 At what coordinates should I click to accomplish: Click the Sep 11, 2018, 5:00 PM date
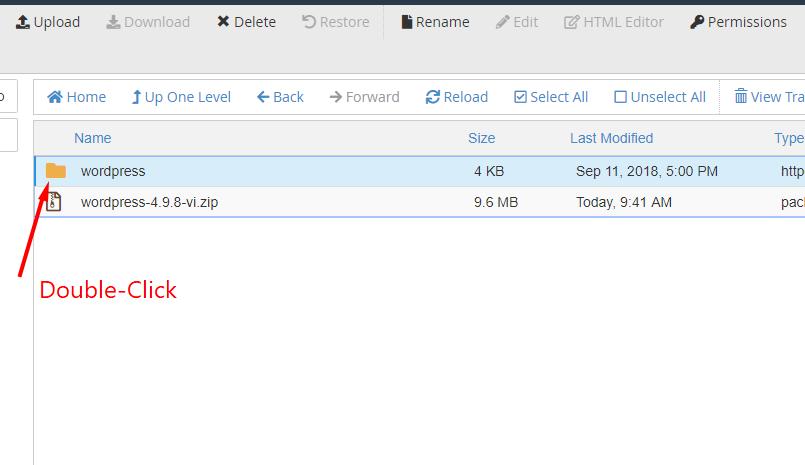coord(647,171)
